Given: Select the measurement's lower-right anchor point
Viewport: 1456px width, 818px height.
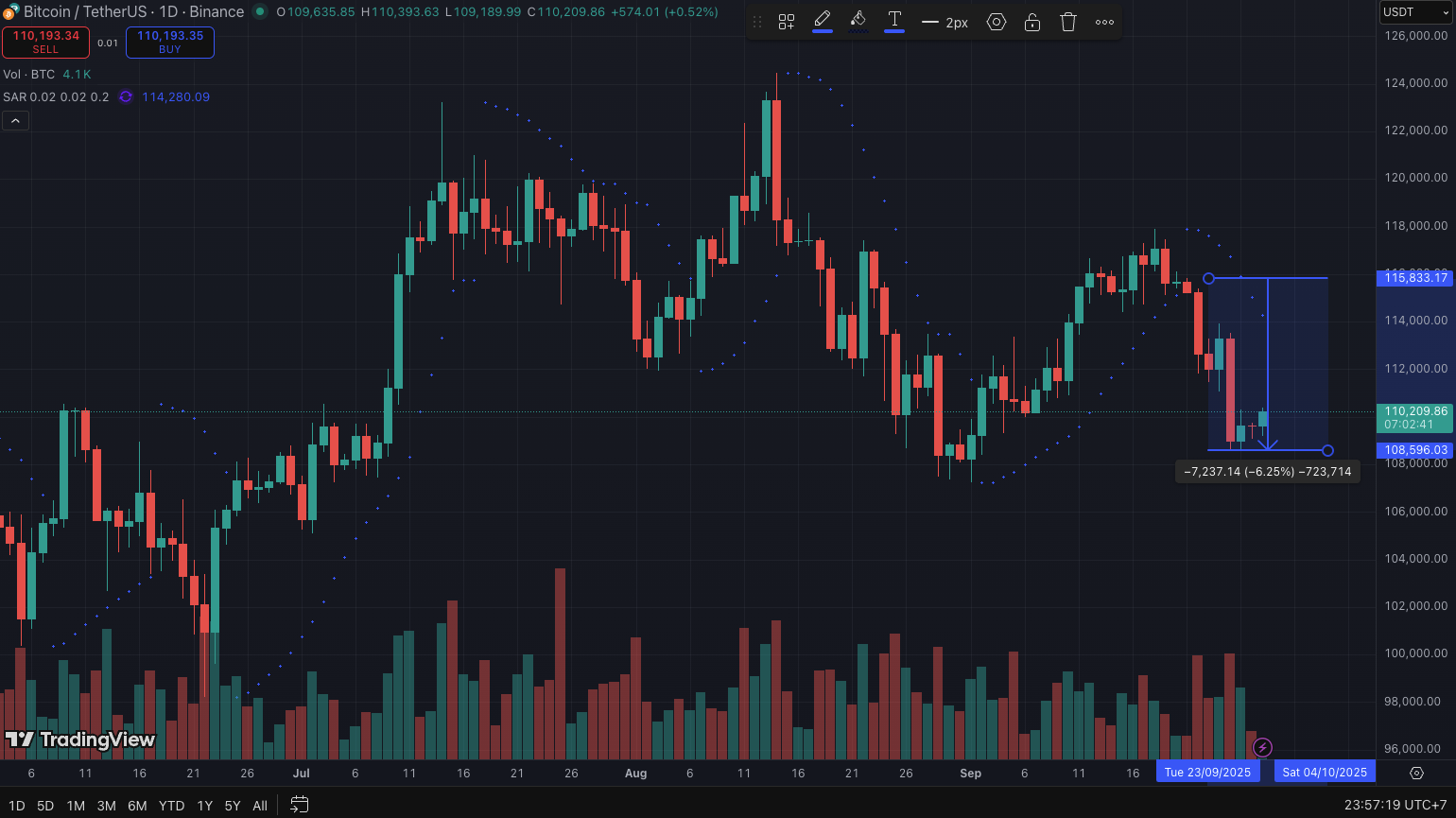Looking at the screenshot, I should [x=1327, y=450].
